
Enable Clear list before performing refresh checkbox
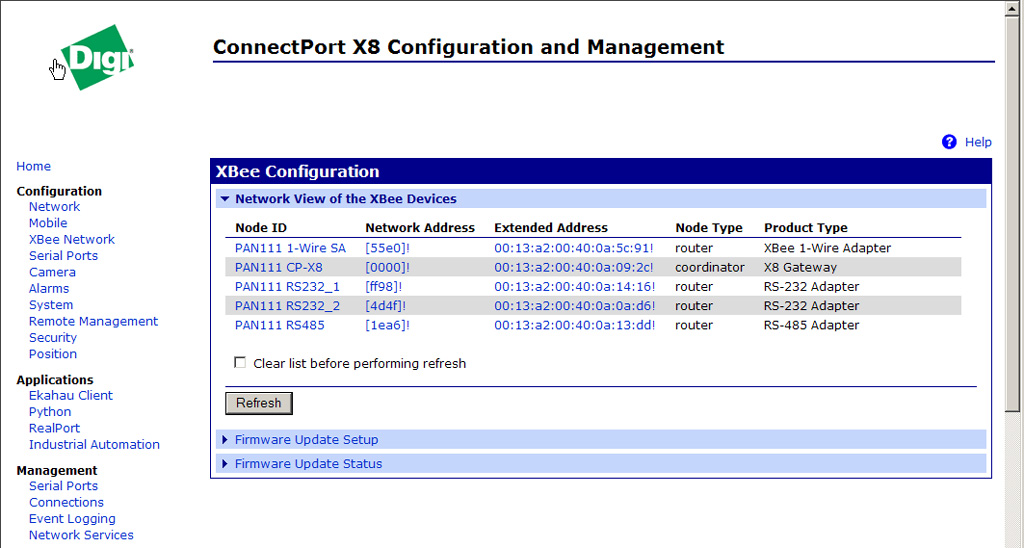[240, 363]
